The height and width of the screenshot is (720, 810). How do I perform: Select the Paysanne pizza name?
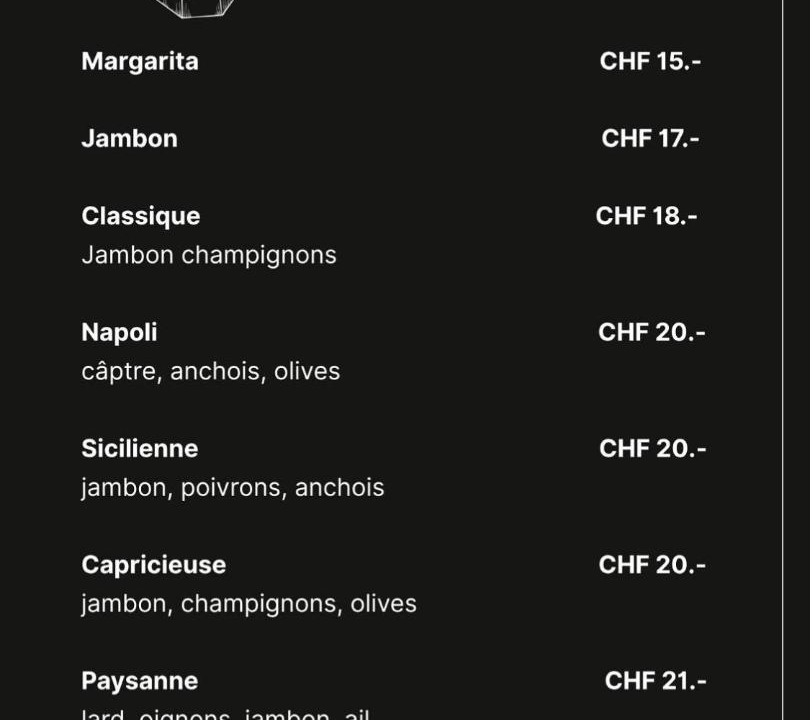pyautogui.click(x=140, y=681)
